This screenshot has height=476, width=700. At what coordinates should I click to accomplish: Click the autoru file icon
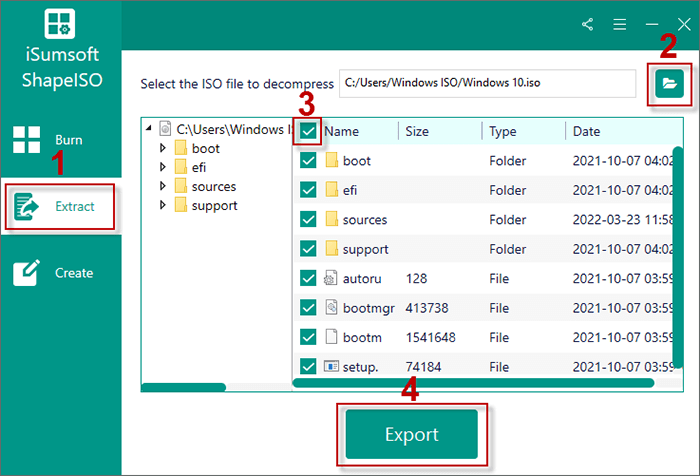point(332,278)
